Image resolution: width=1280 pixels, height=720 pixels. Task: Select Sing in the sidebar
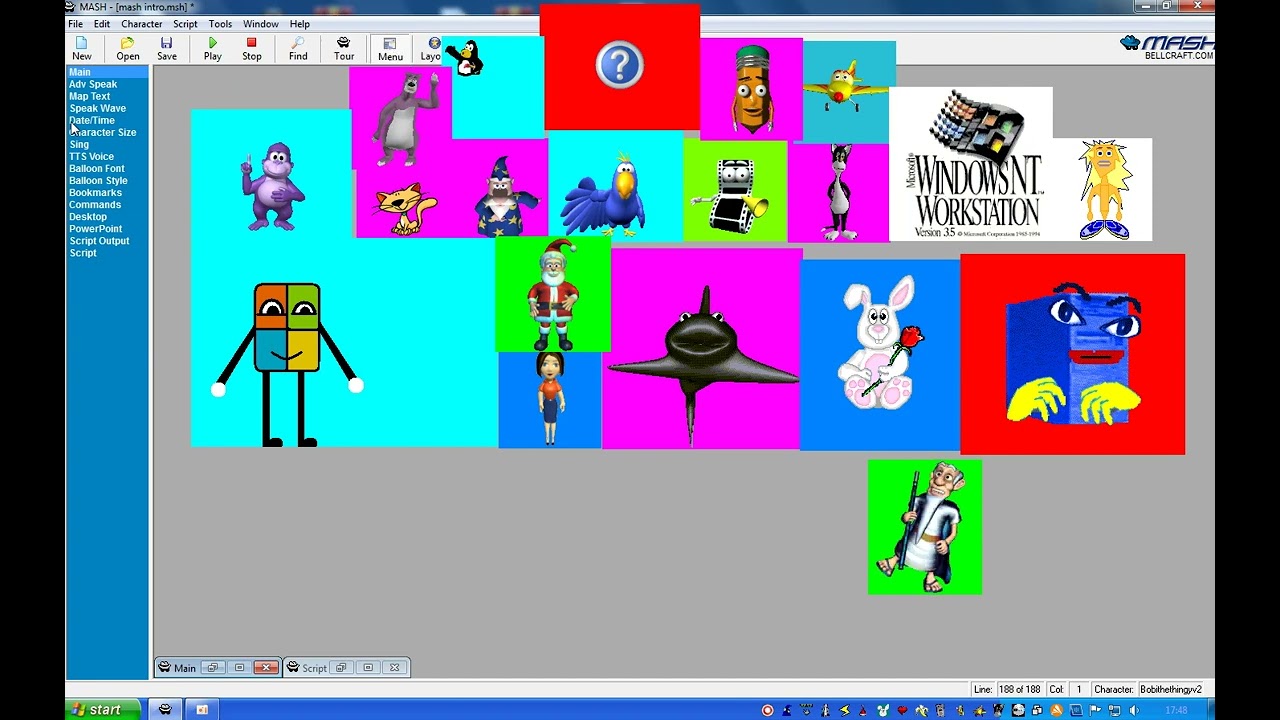[x=79, y=144]
